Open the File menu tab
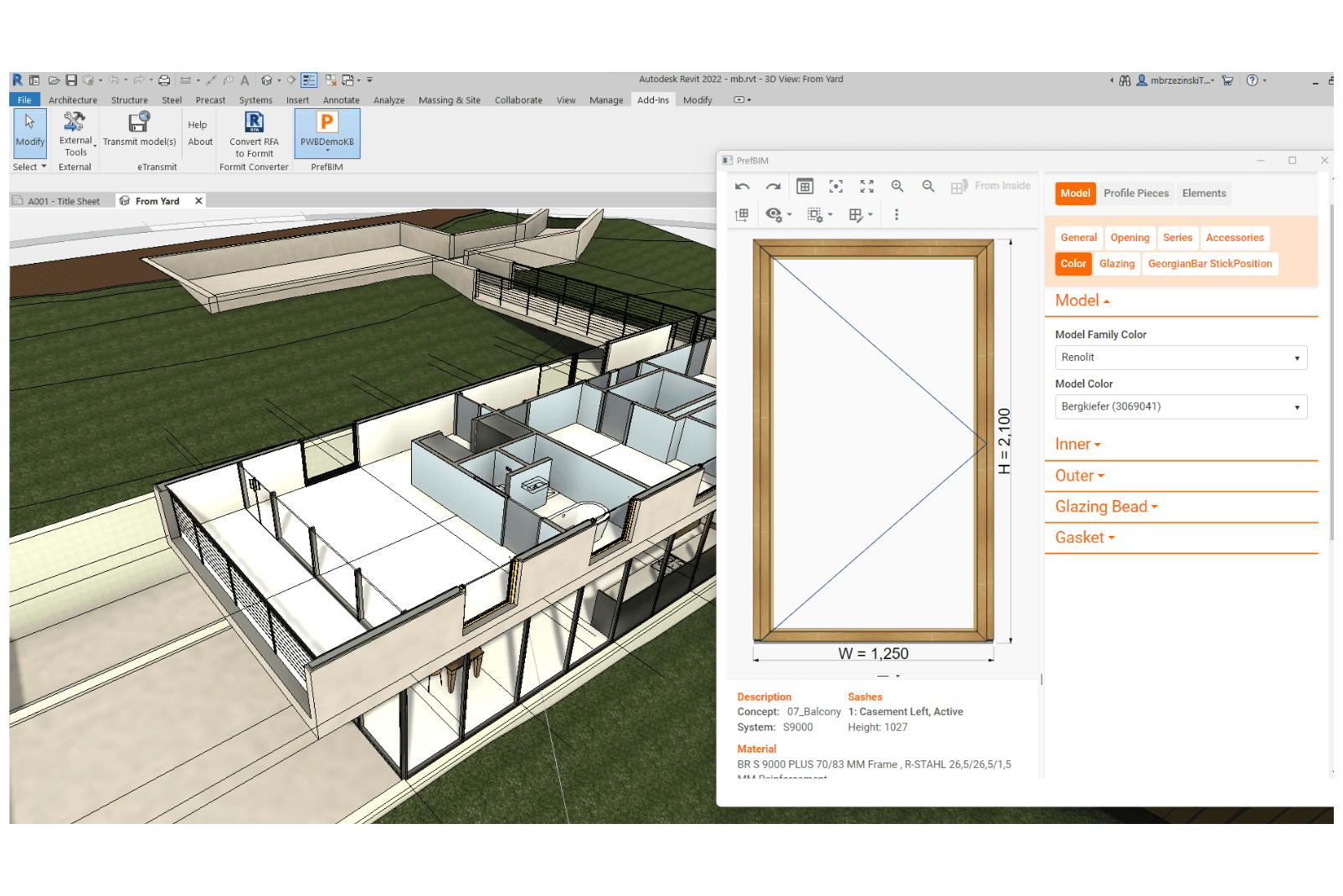1343x896 pixels. (x=24, y=100)
